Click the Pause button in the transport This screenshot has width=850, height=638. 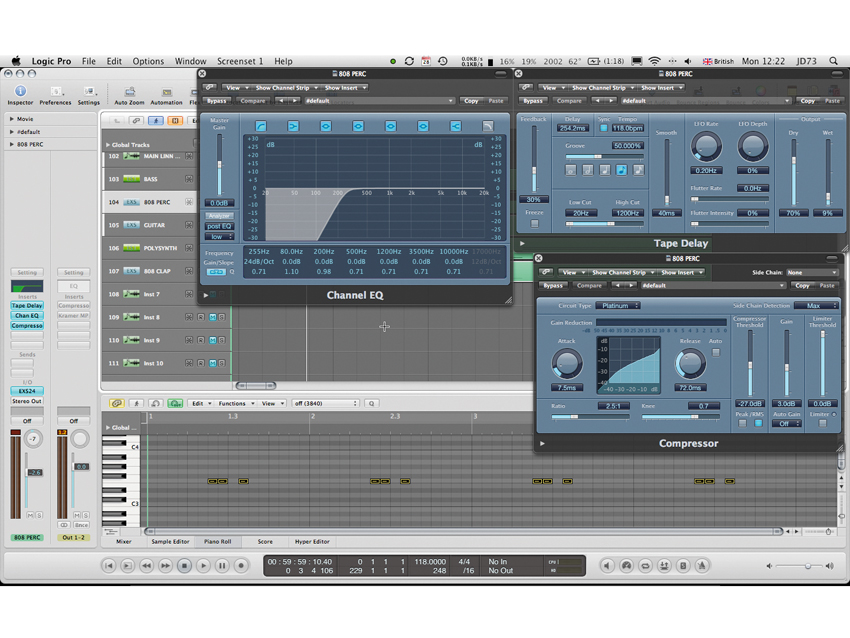pos(222,566)
